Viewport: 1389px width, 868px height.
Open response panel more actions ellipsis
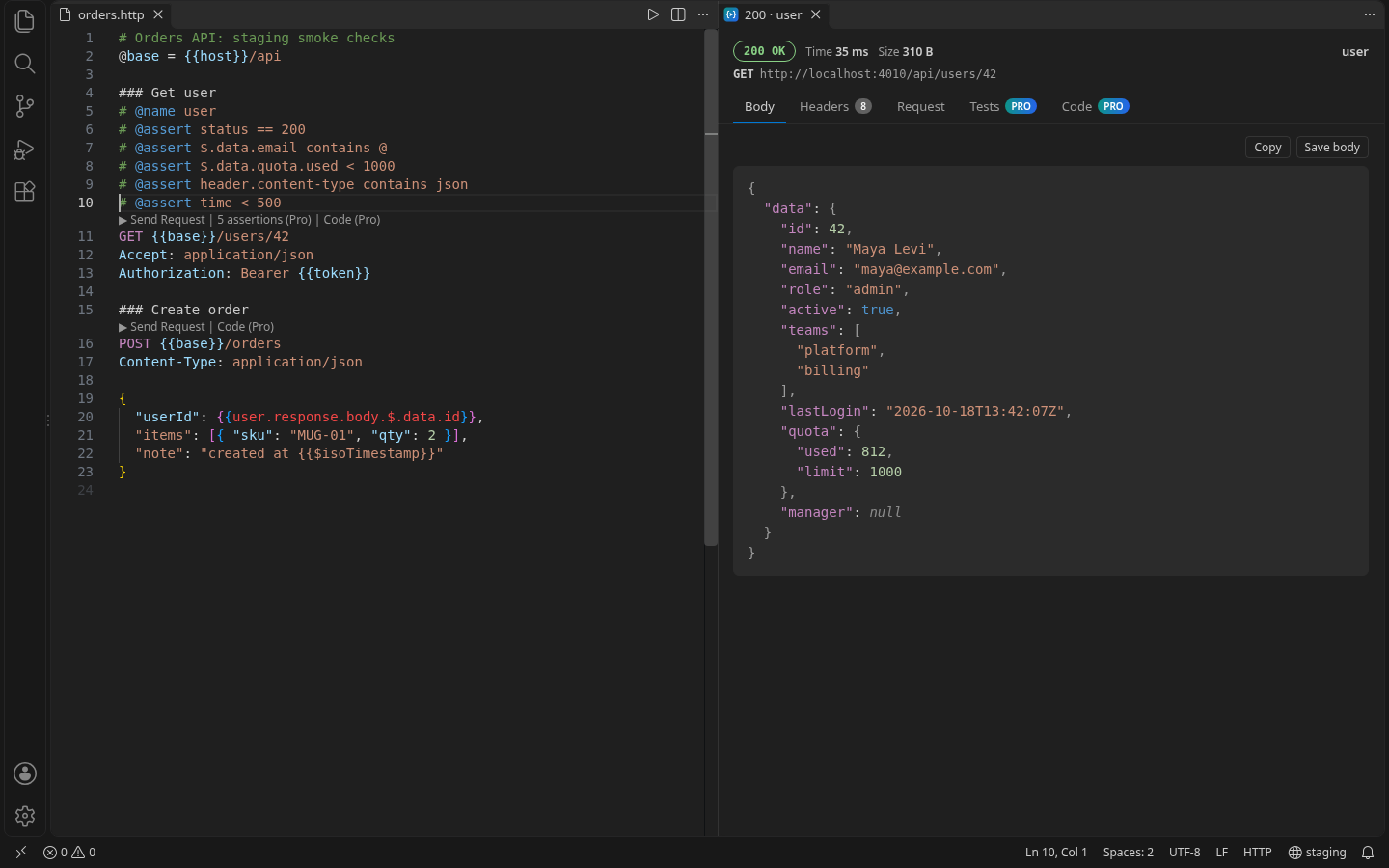click(x=1369, y=14)
